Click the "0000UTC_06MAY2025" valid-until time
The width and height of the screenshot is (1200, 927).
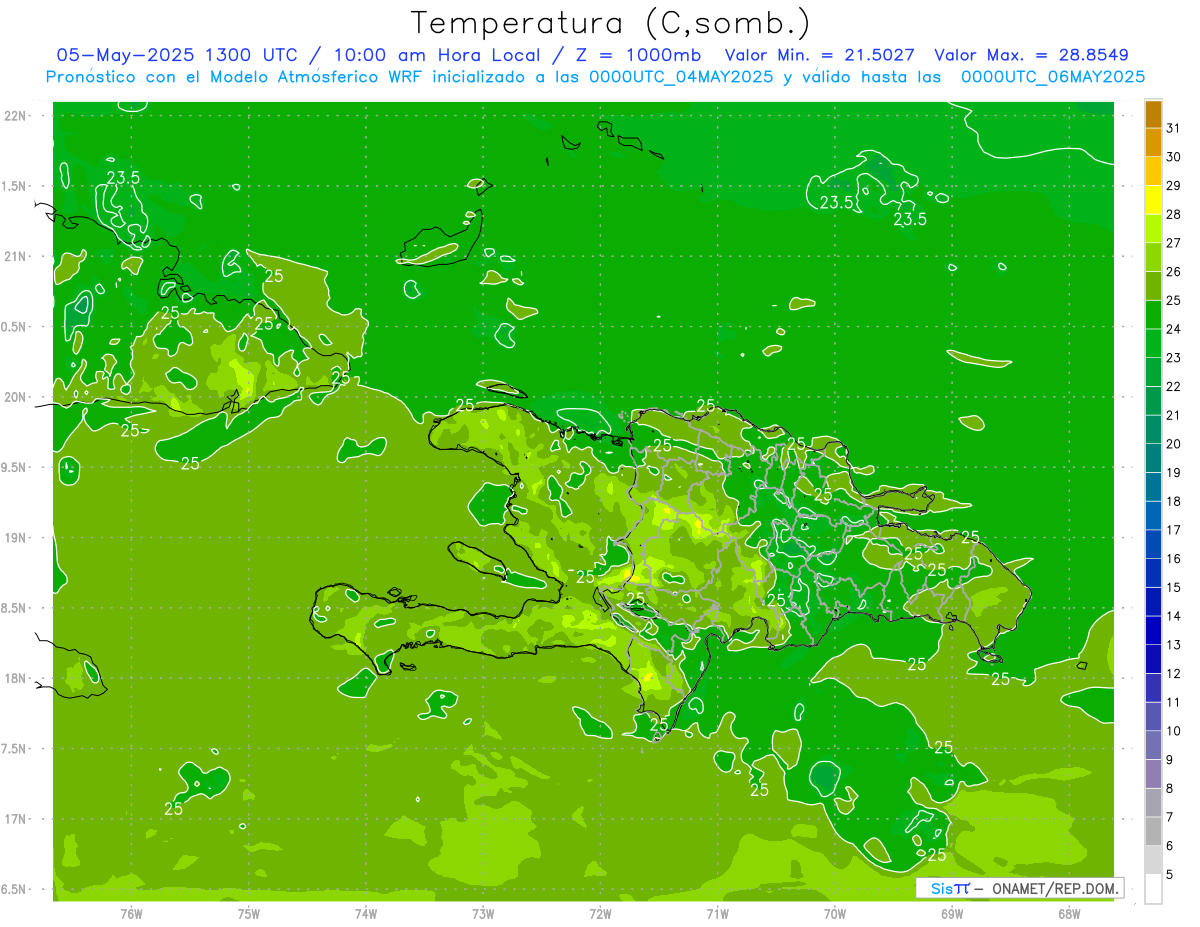pyautogui.click(x=1053, y=77)
